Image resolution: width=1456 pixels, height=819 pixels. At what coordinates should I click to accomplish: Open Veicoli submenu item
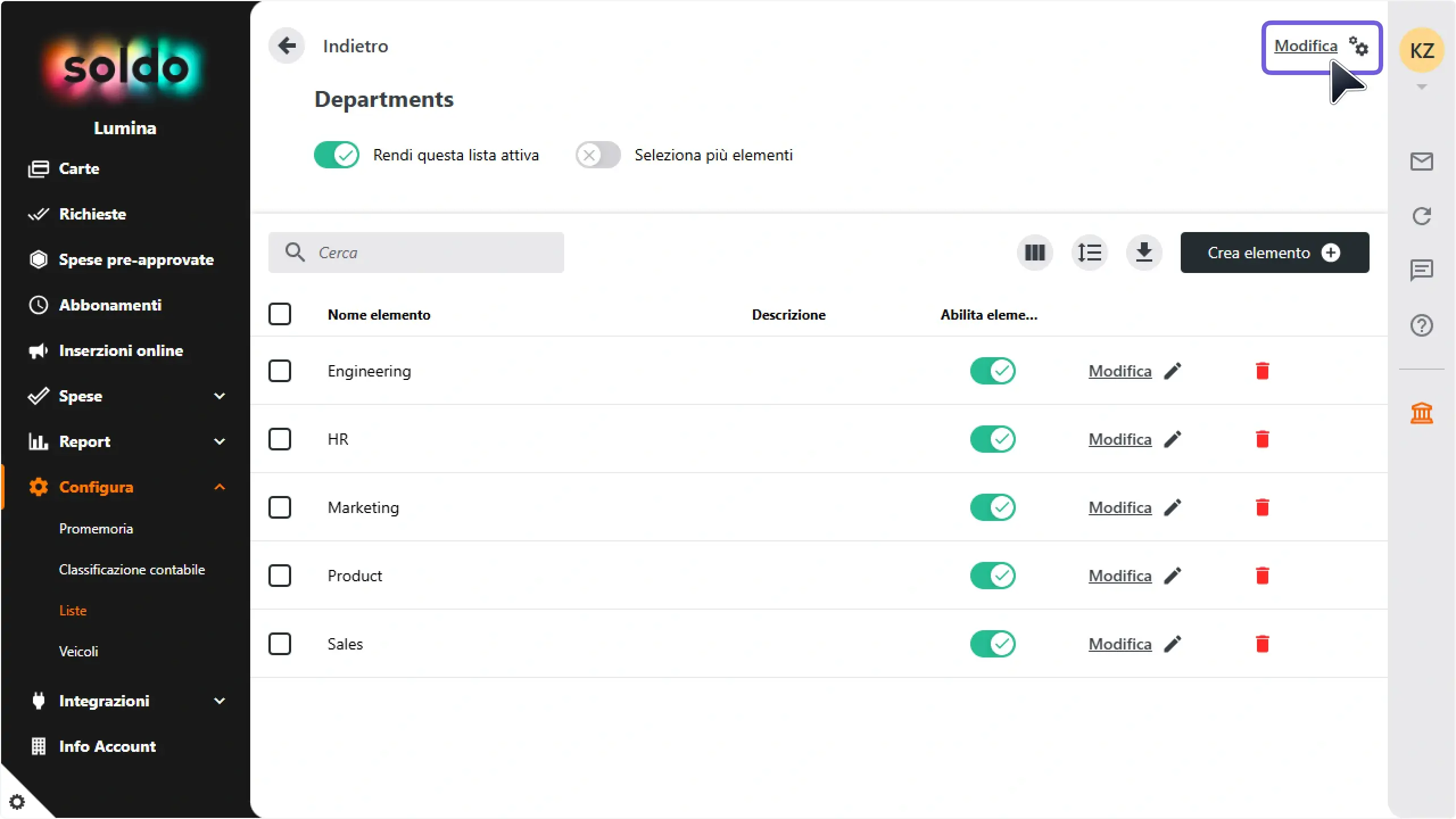[78, 651]
